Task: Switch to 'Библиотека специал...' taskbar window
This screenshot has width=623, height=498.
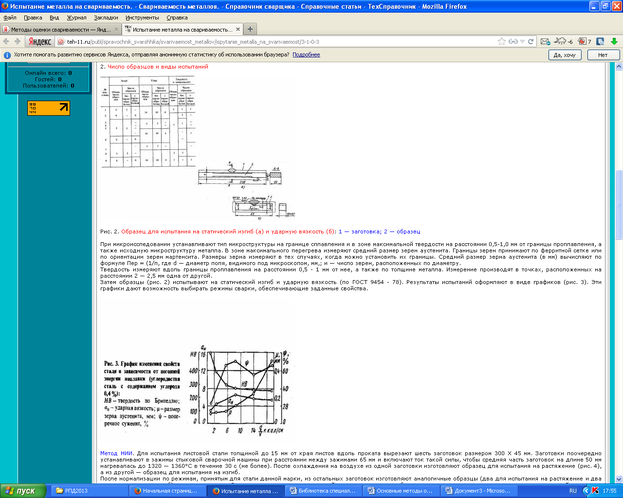Action: pyautogui.click(x=325, y=491)
